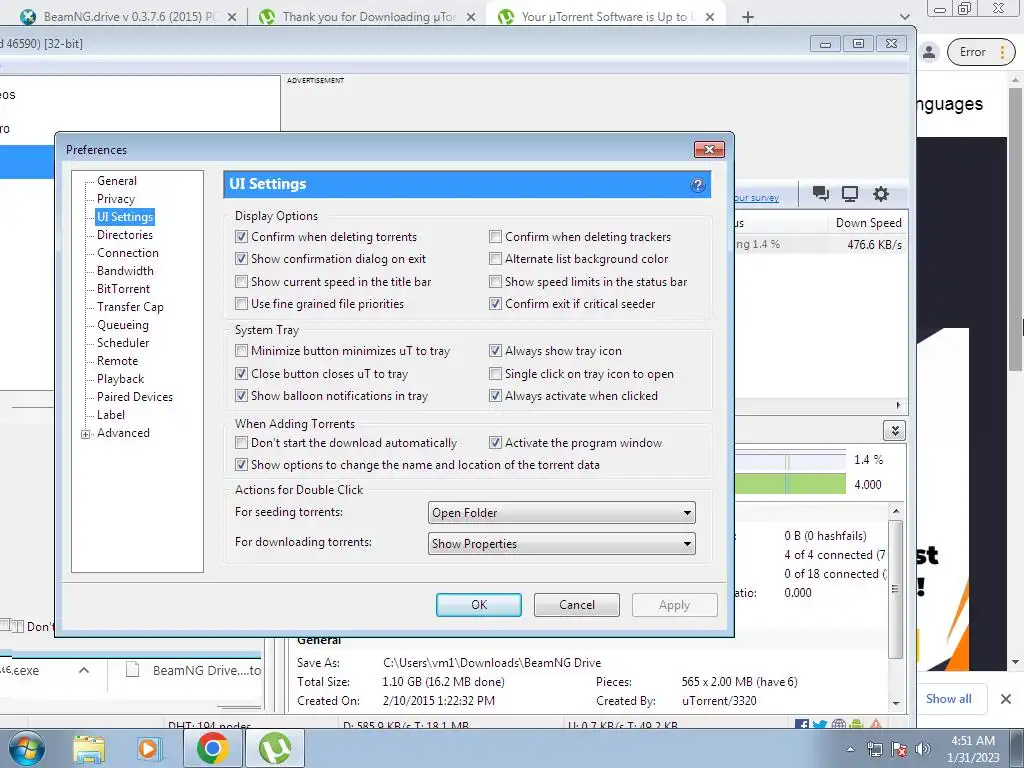Uncheck Always show tray icon
Viewport: 1024px width, 768px height.
pyautogui.click(x=495, y=351)
